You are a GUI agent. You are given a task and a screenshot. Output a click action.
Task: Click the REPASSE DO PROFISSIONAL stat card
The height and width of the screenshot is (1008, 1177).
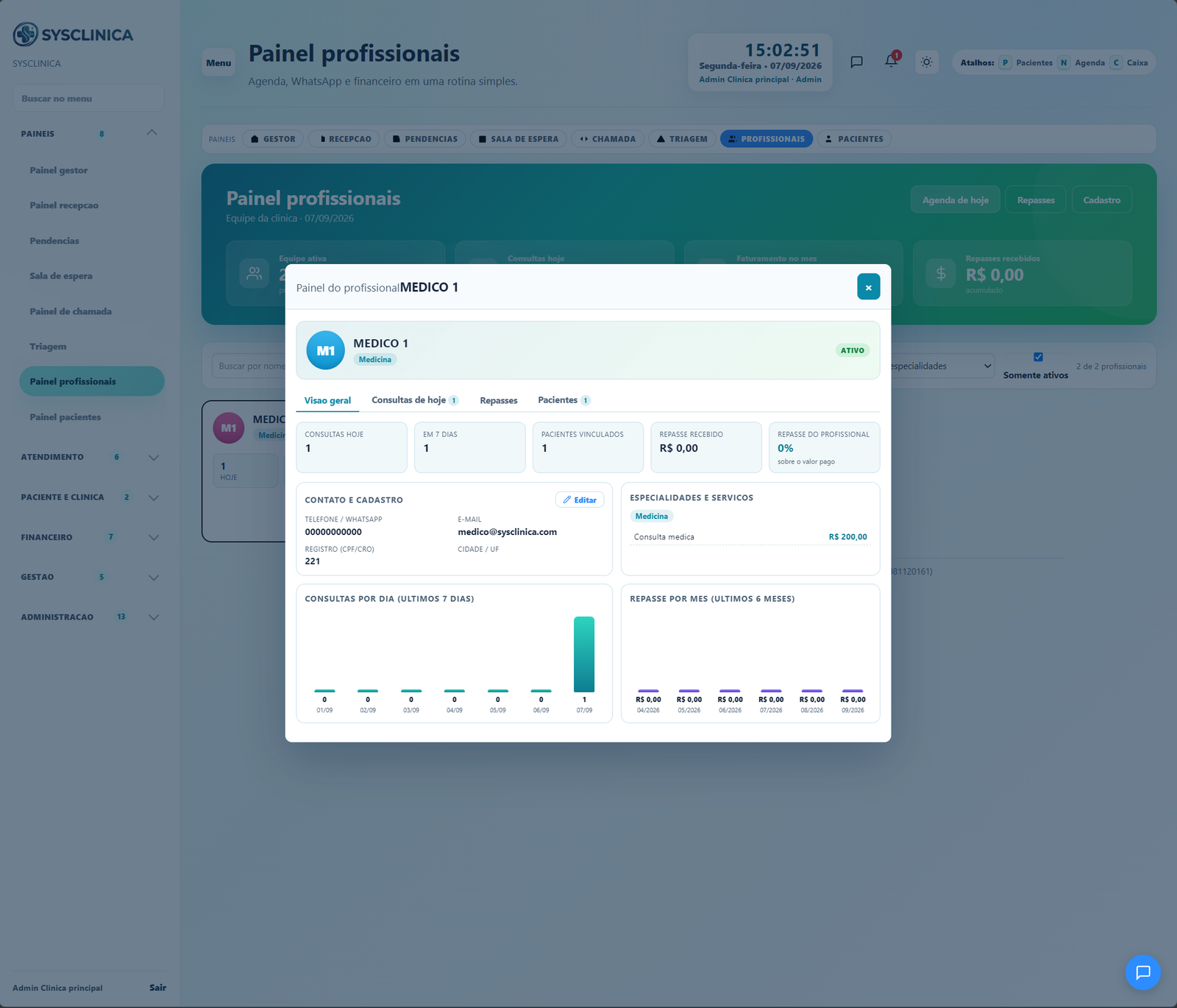click(x=824, y=447)
